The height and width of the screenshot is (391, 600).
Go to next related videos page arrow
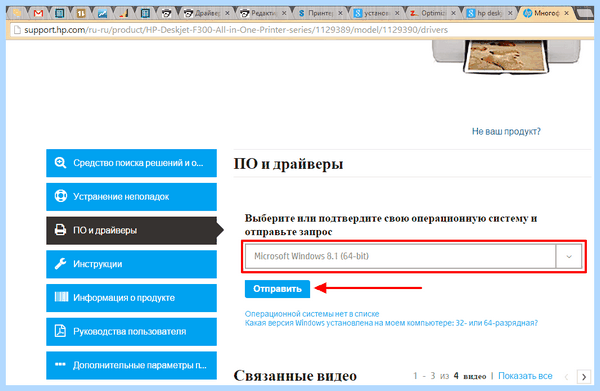pos(584,376)
